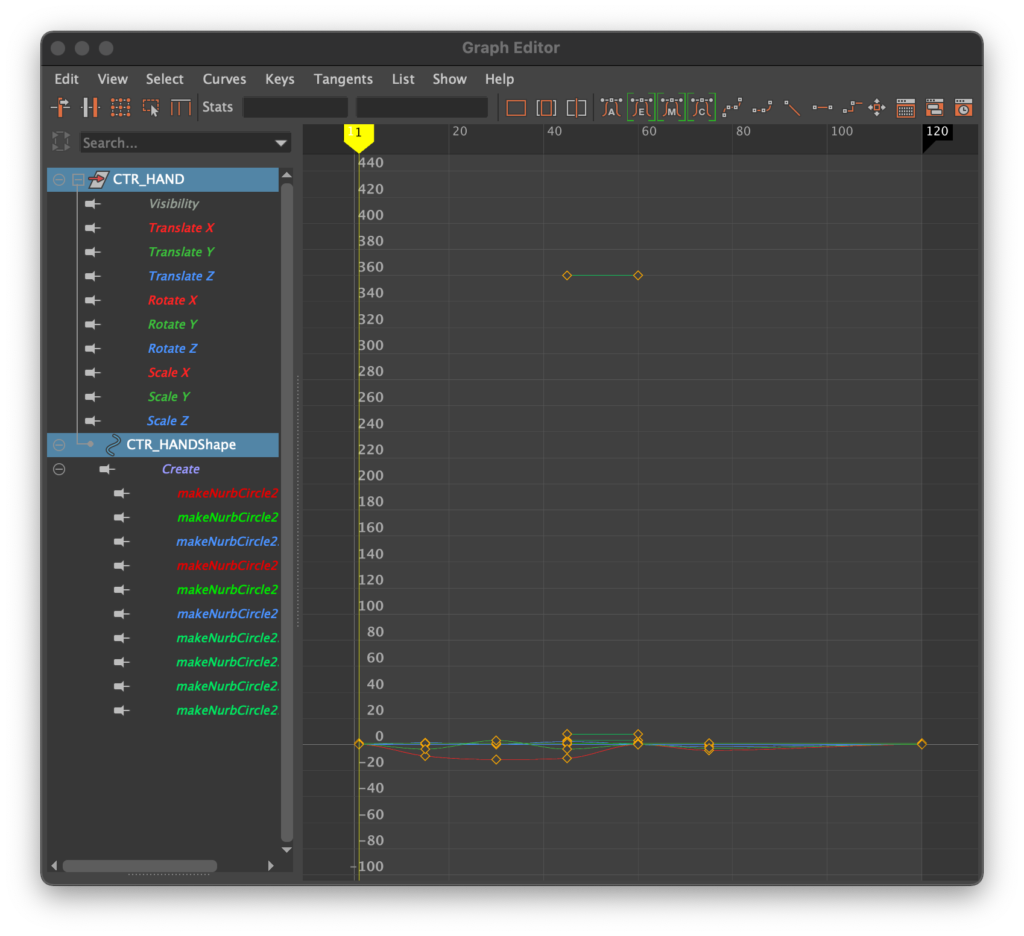Toggle the Retime tool
Screen dimensions: 1024x936
coord(181,107)
